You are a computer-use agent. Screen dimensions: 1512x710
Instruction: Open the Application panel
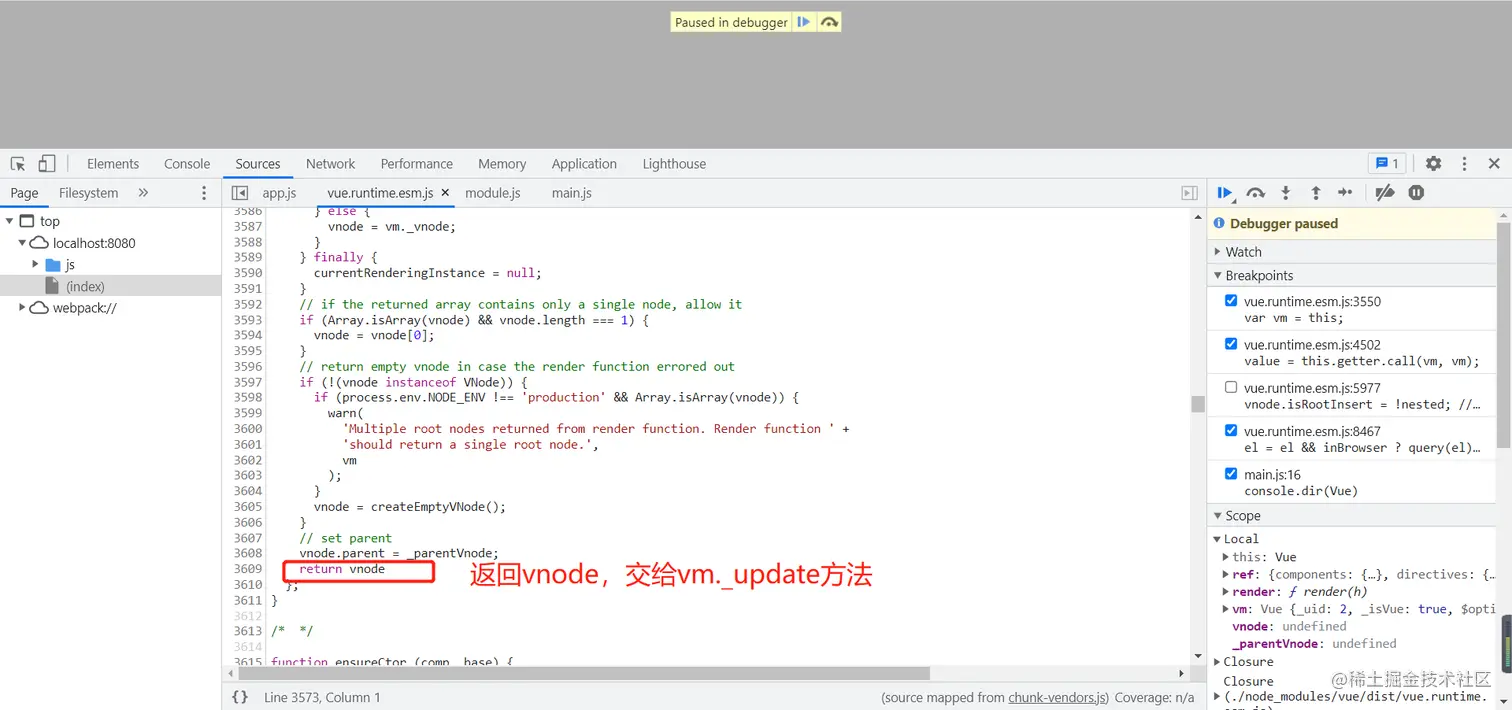click(584, 164)
